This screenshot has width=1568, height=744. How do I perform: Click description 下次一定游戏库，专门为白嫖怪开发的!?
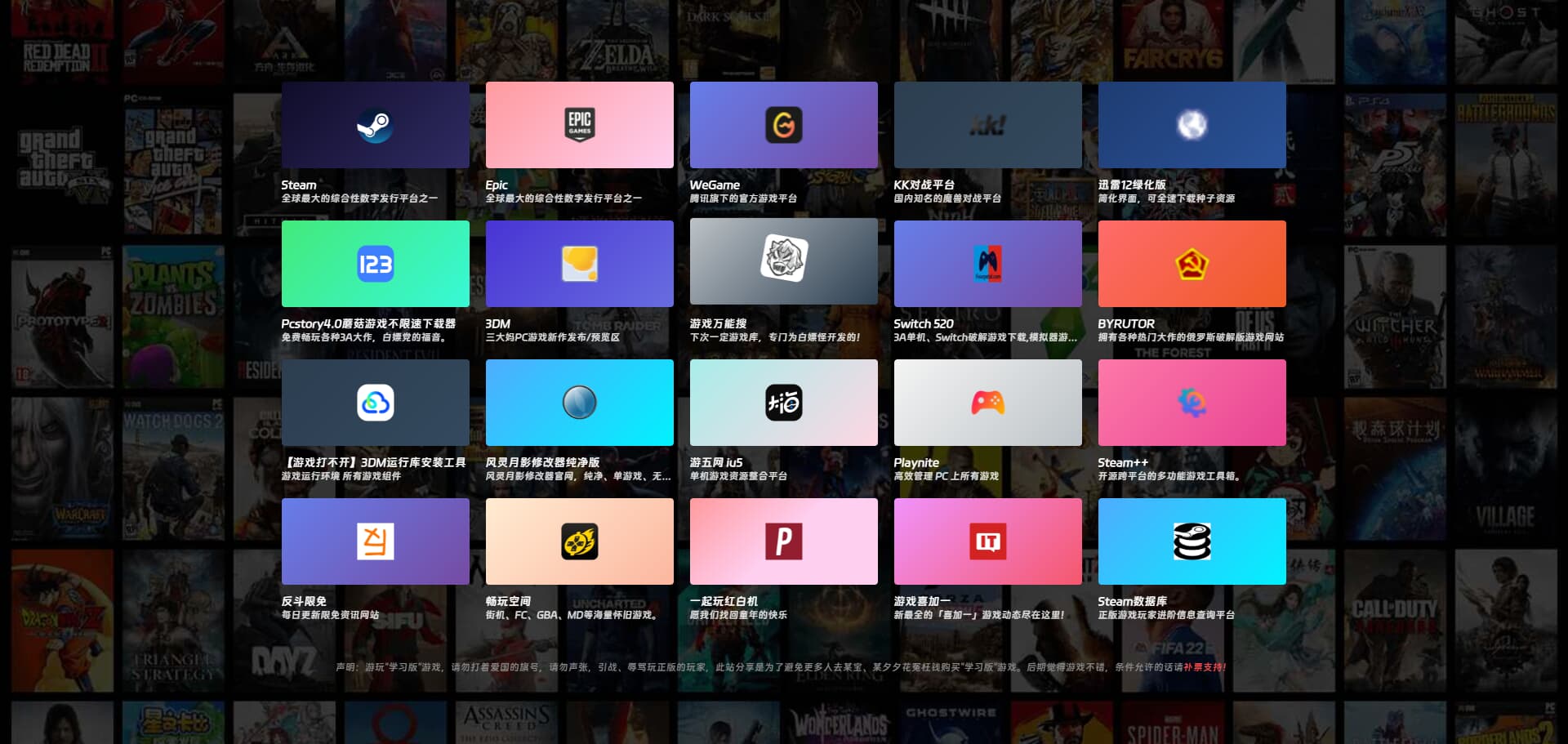tap(775, 337)
